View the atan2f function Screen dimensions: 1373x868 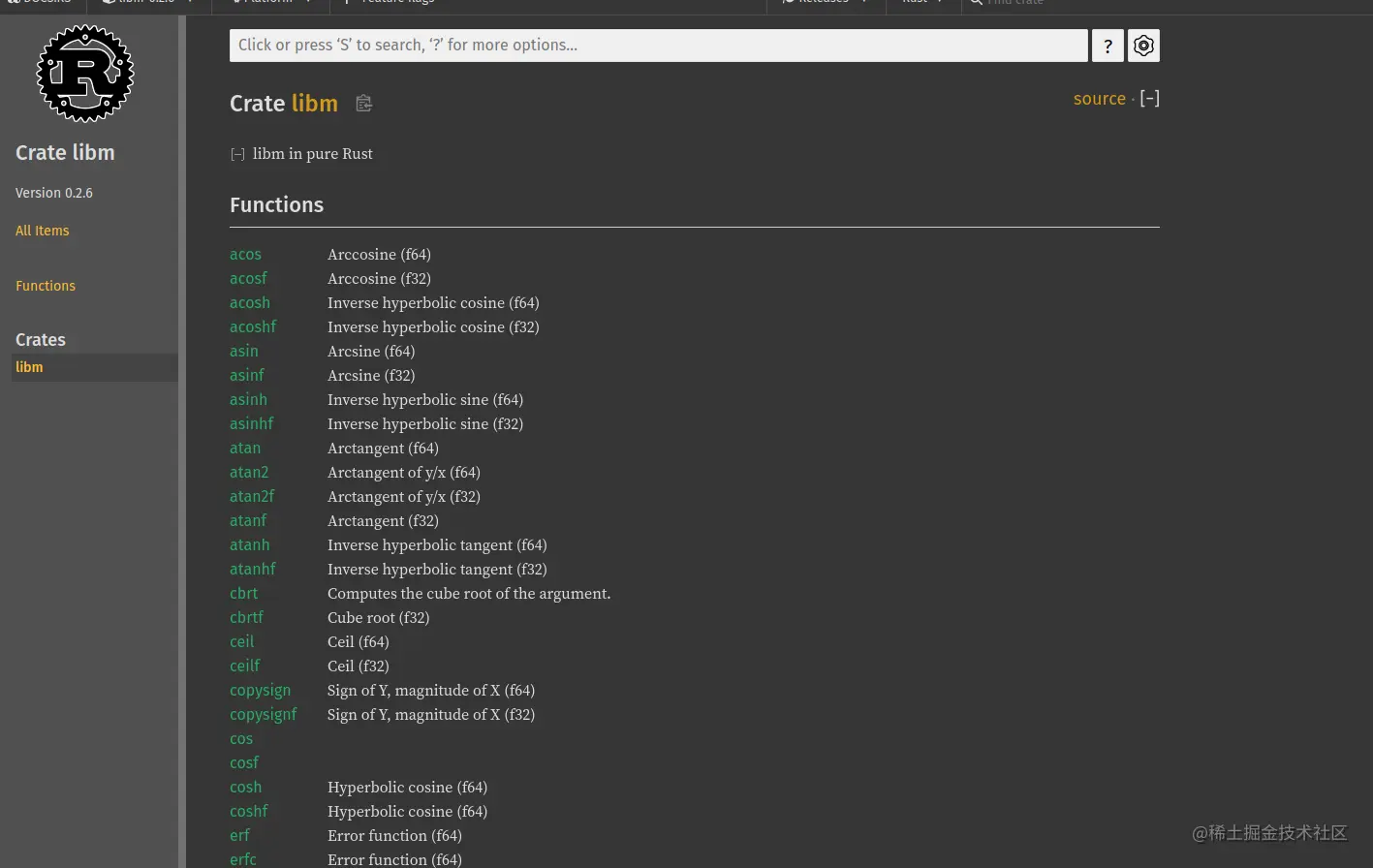tap(252, 496)
